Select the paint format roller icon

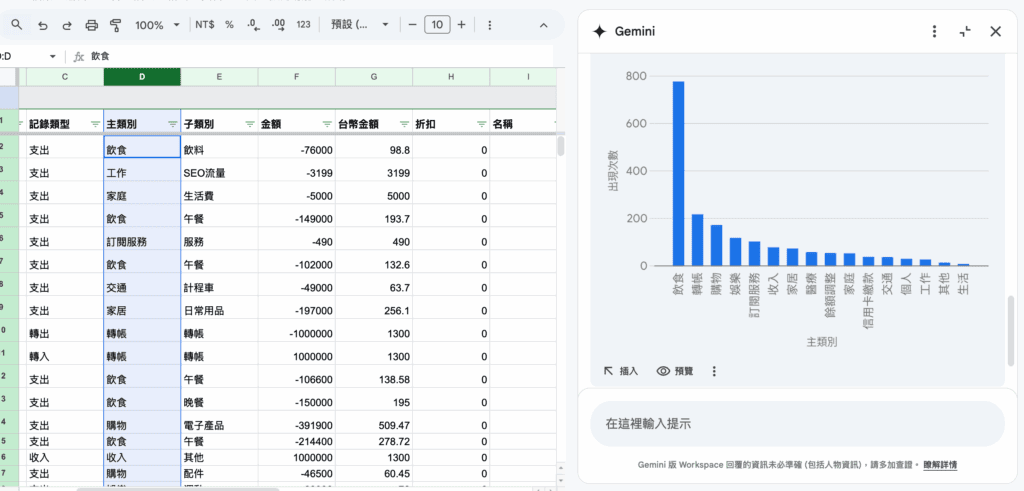[116, 25]
